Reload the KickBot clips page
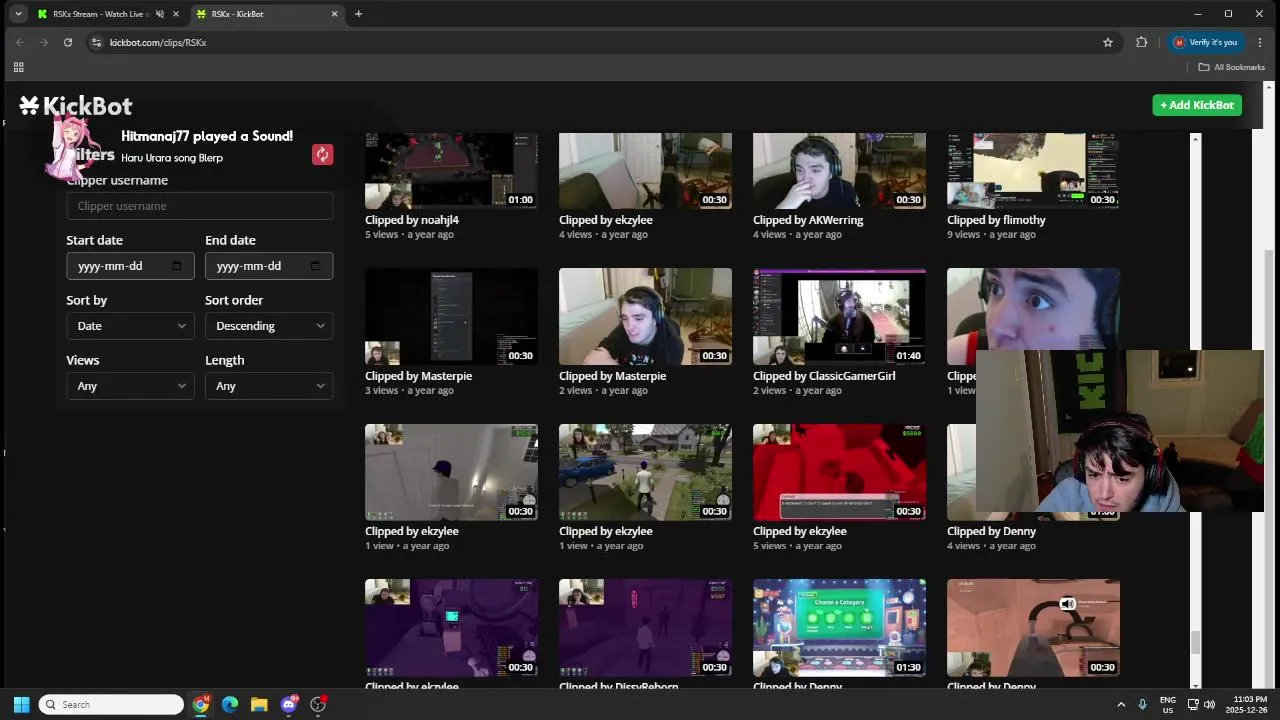The width and height of the screenshot is (1280, 720). click(68, 42)
